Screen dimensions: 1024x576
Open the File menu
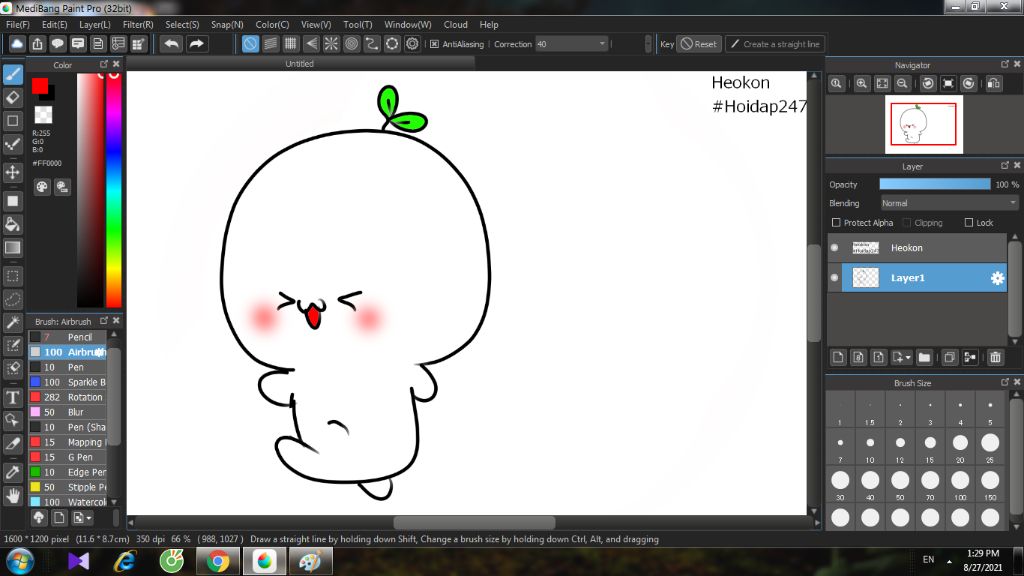18,24
